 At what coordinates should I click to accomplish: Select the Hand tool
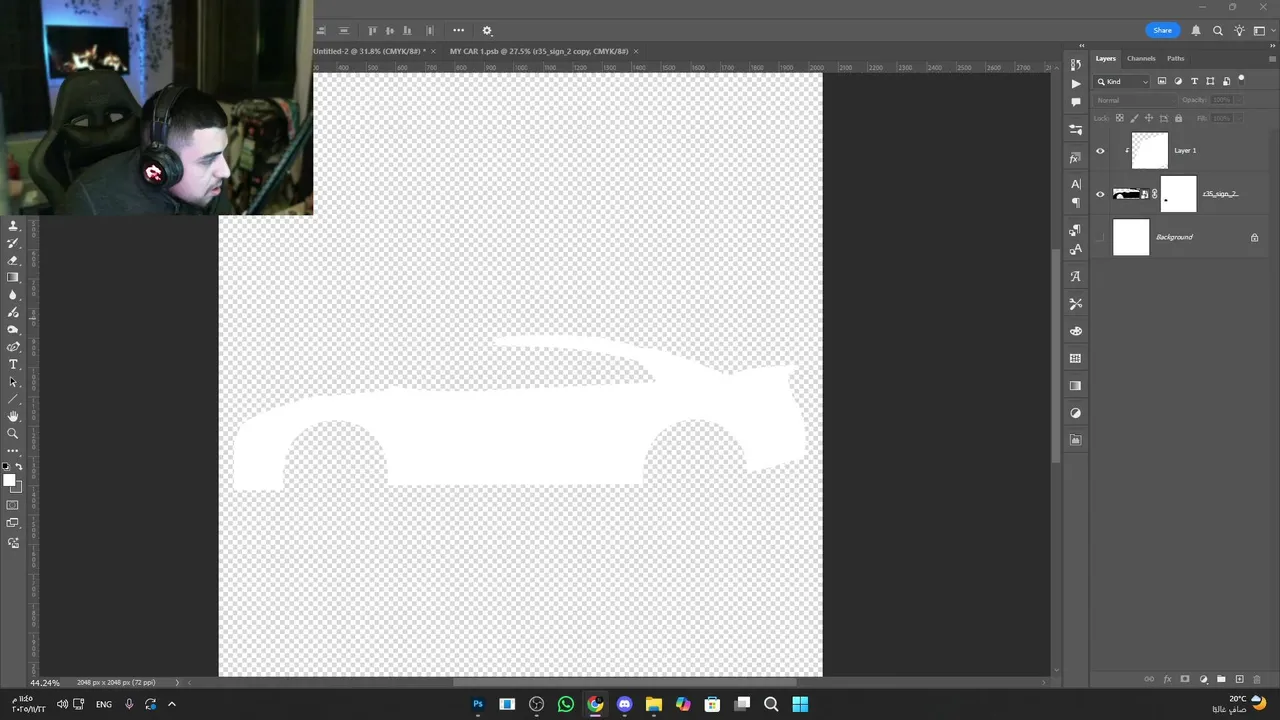click(13, 416)
